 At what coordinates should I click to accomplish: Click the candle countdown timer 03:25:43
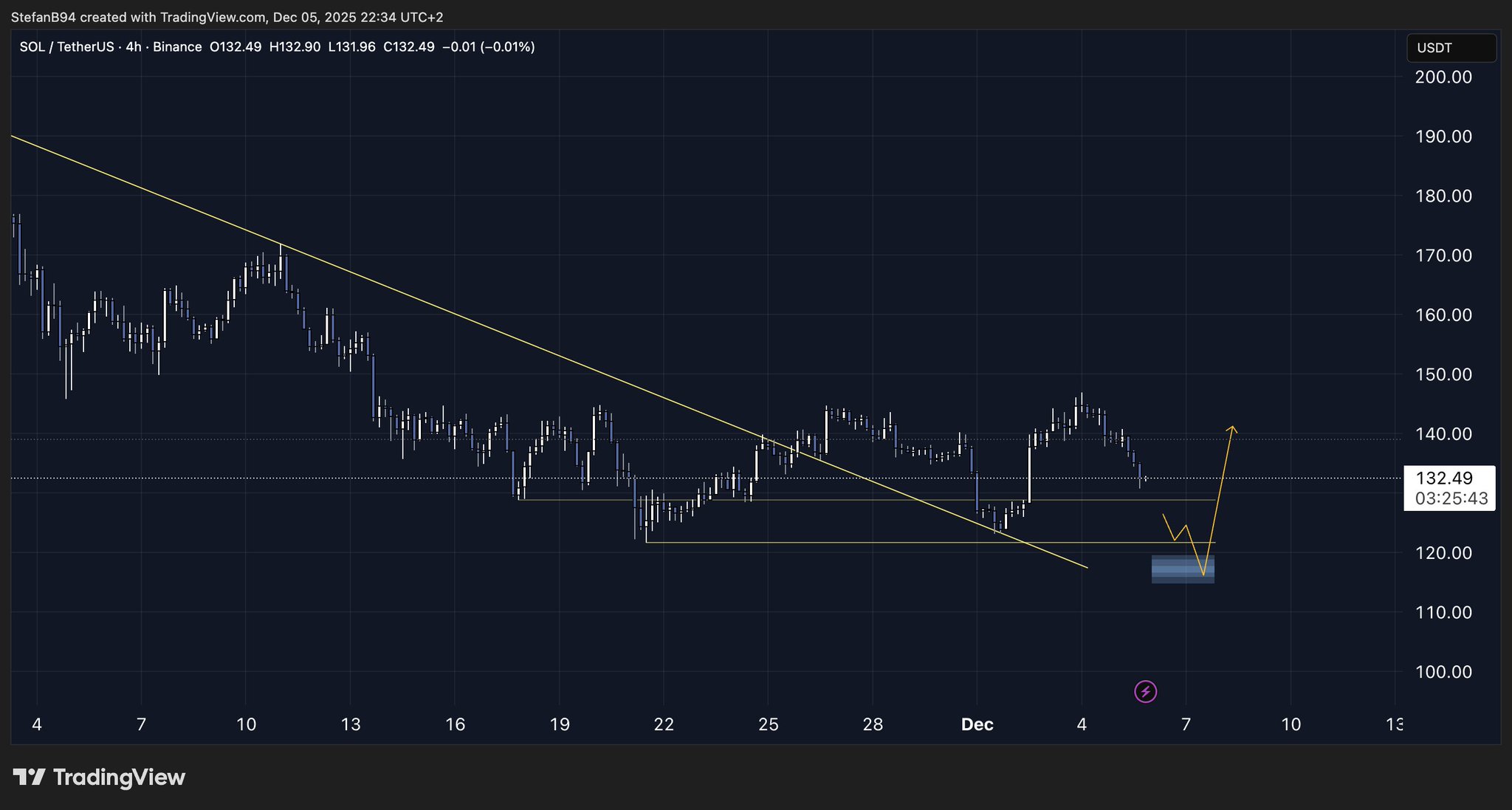click(1451, 498)
